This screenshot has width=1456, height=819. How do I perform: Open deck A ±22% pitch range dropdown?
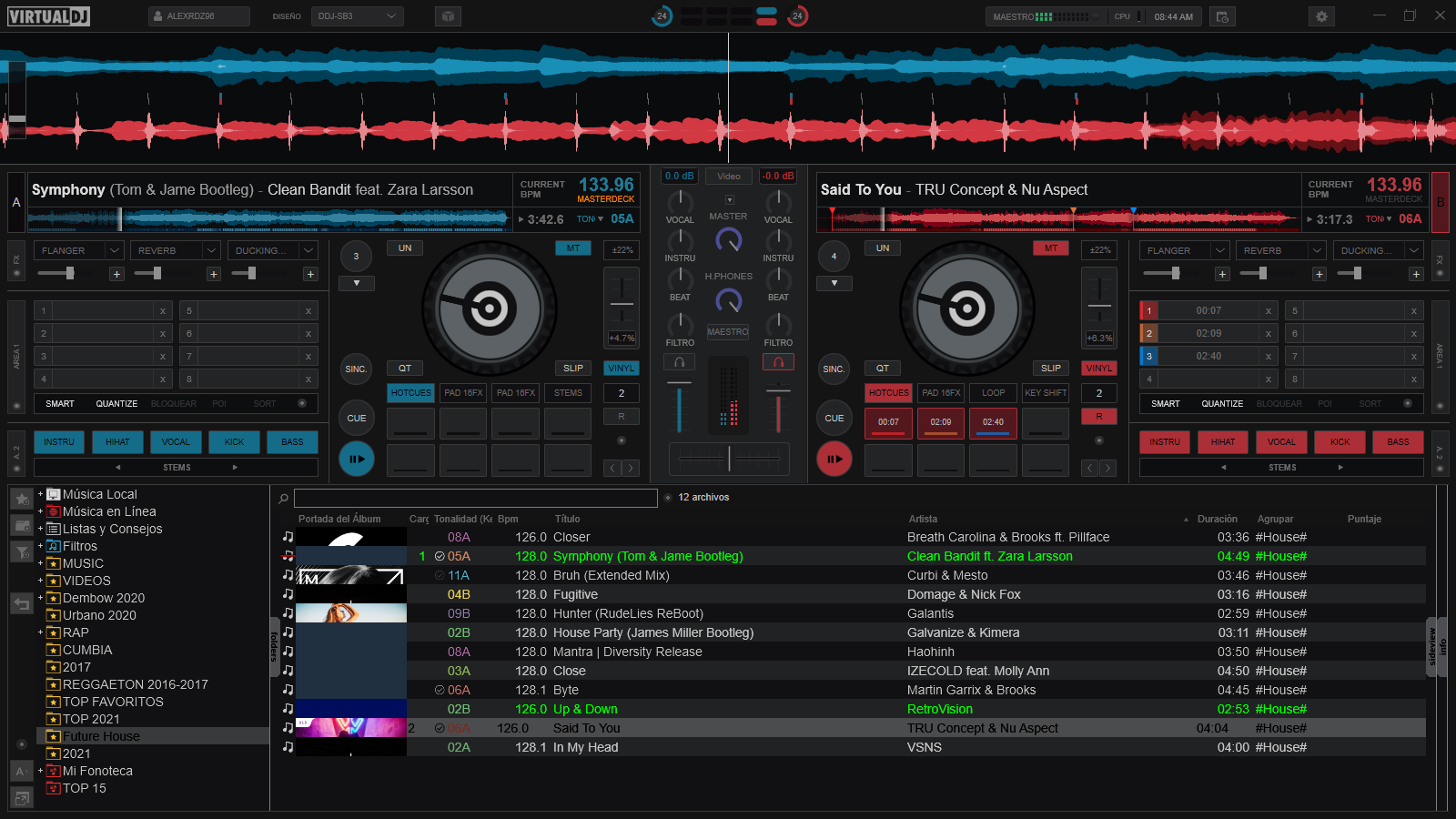point(622,250)
